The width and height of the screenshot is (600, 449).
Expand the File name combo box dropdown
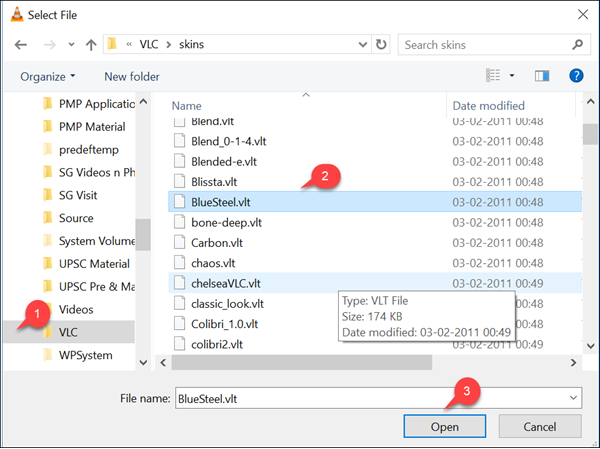coord(572,398)
